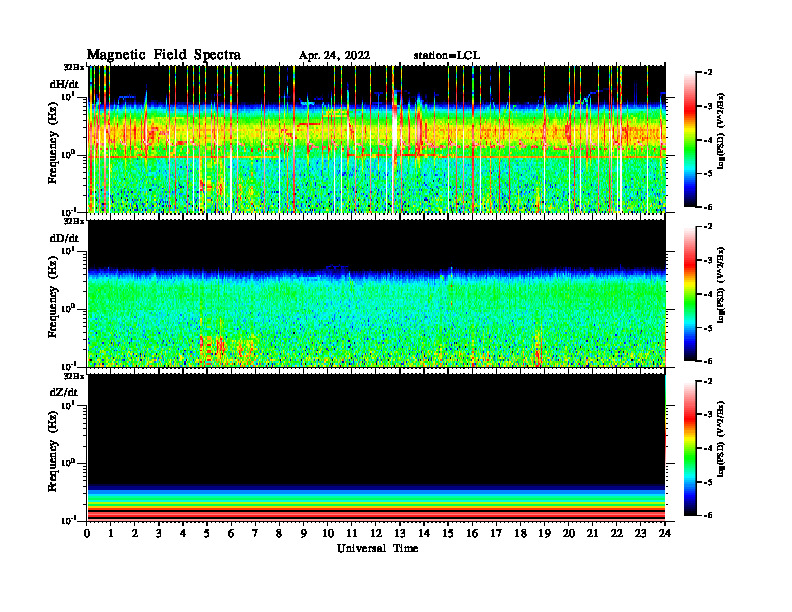Select the dZ/dt panel label
The width and height of the screenshot is (792, 612).
pos(64,392)
